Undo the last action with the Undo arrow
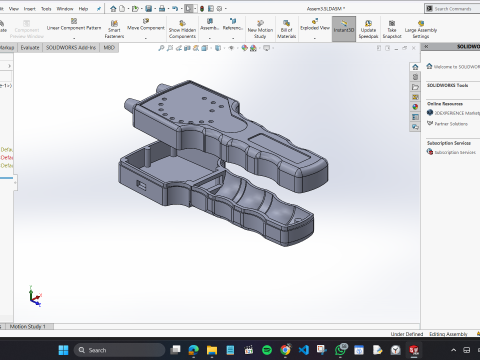 [175, 9]
